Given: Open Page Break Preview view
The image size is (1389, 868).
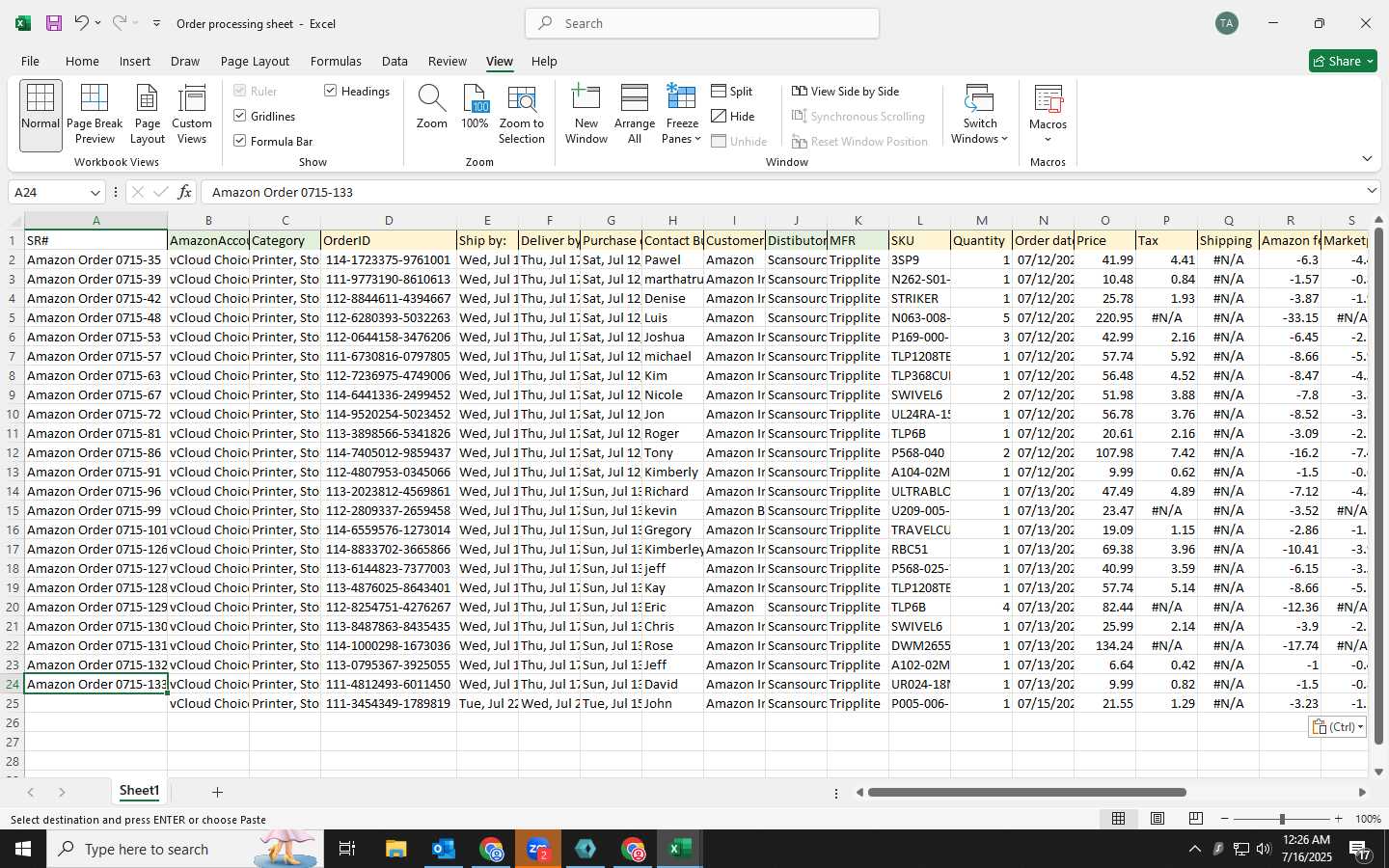Looking at the screenshot, I should (x=95, y=115).
